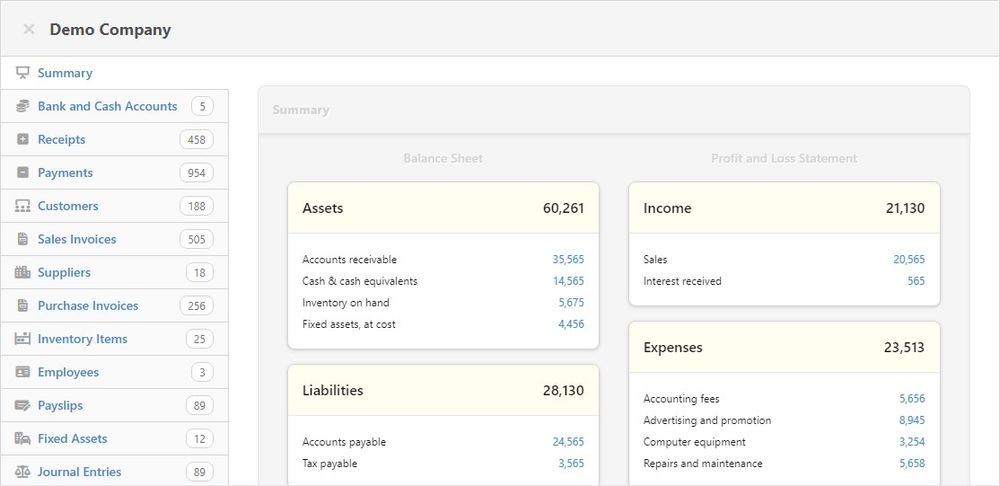Open Accounts payable balance 24,565

[x=568, y=442]
